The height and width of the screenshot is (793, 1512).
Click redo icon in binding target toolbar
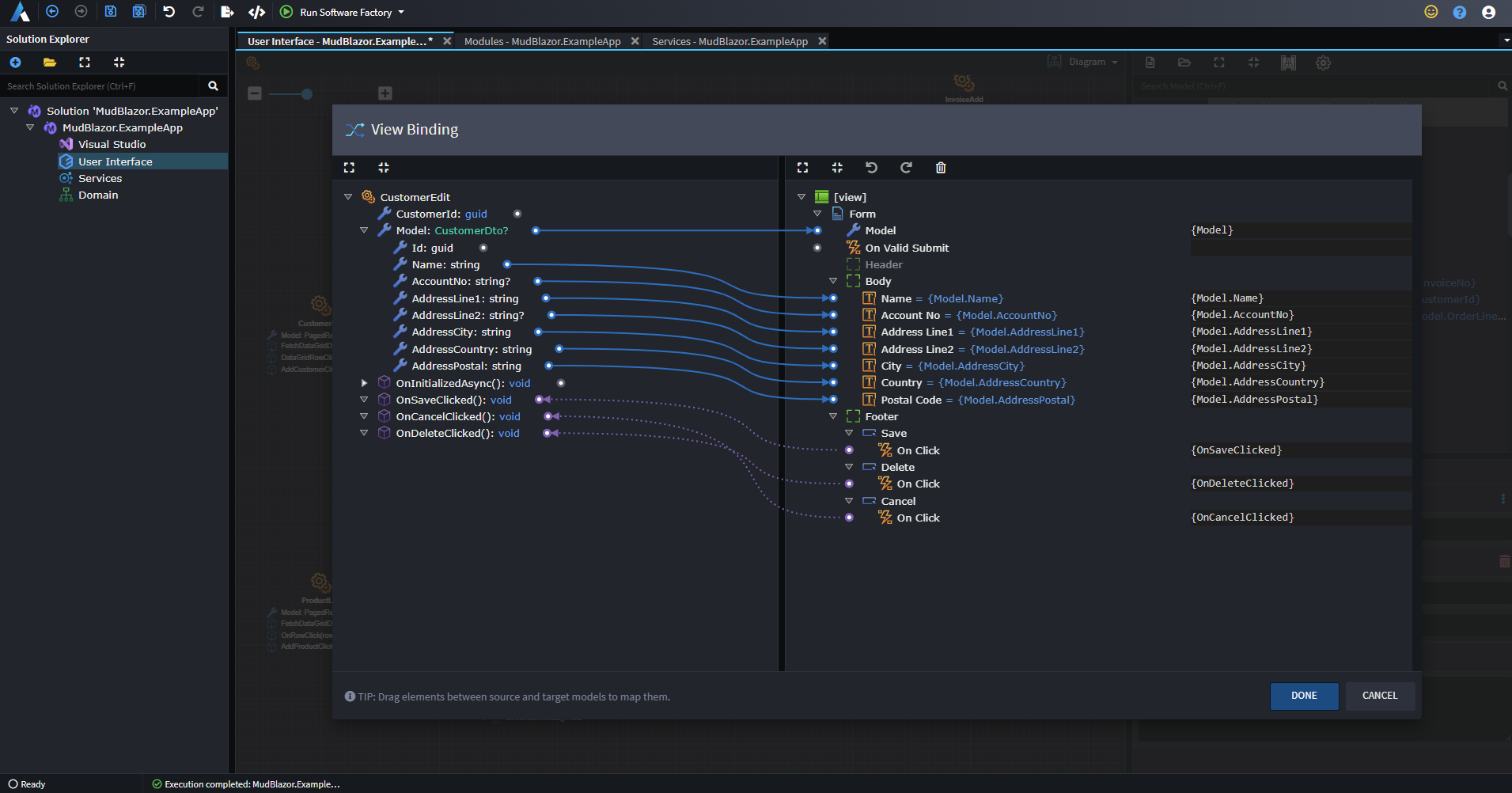pos(906,168)
